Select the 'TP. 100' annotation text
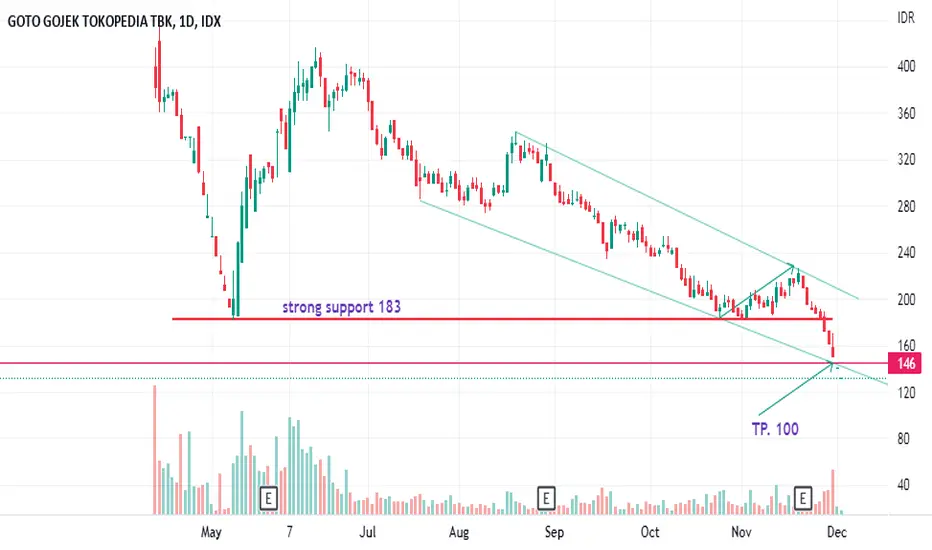932x550 pixels. point(775,429)
